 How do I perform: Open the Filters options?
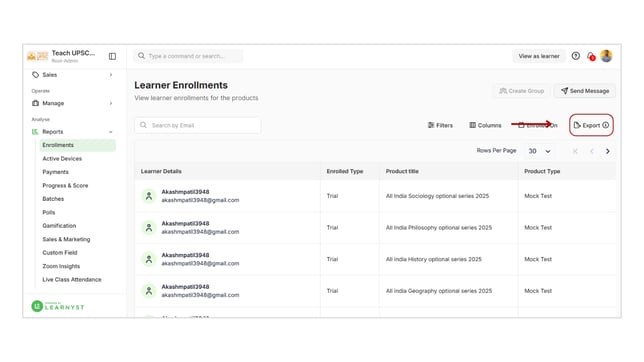(x=440, y=125)
